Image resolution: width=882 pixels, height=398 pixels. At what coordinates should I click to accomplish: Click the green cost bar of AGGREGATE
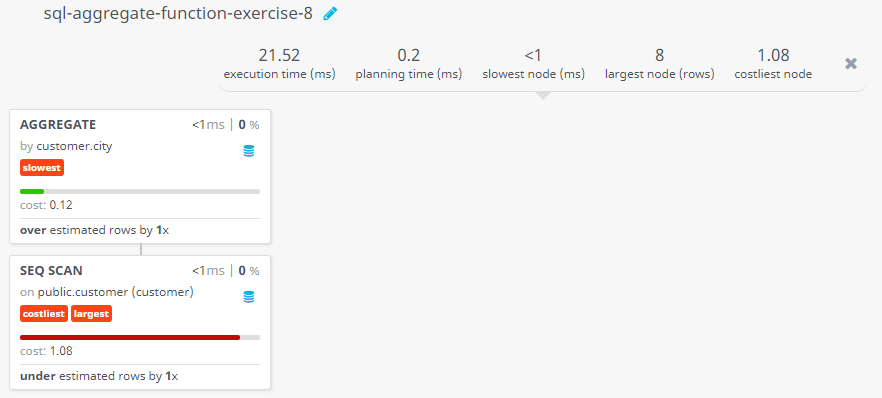tap(32, 192)
